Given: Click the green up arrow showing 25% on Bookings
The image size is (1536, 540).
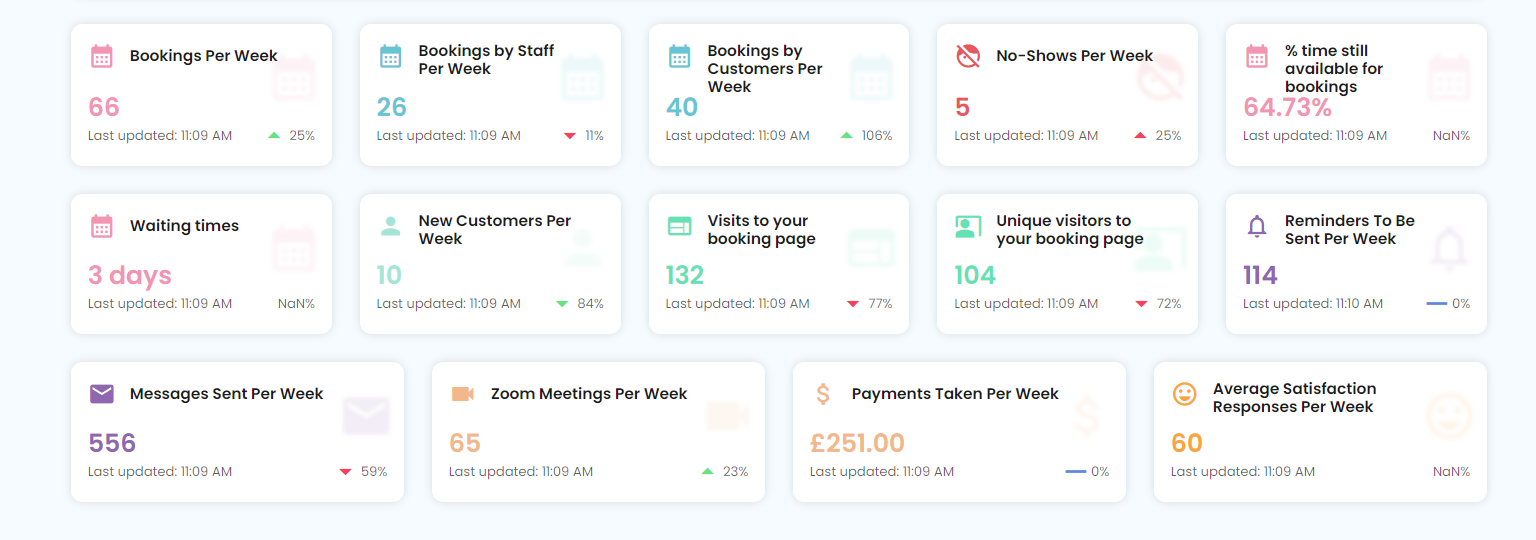Looking at the screenshot, I should [274, 135].
